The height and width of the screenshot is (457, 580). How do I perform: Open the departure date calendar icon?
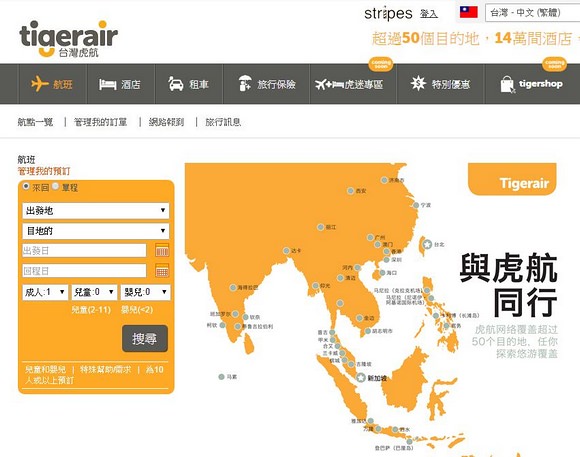click(x=162, y=250)
